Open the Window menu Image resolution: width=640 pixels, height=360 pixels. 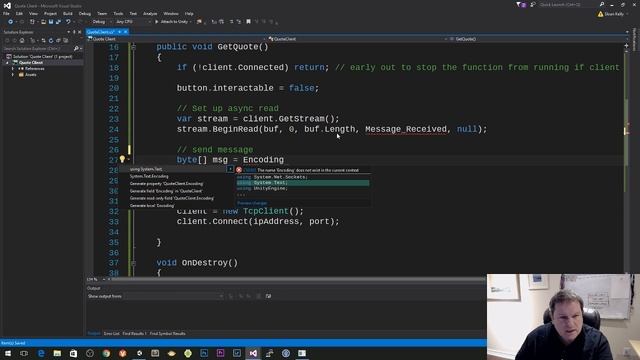[x=171, y=13]
